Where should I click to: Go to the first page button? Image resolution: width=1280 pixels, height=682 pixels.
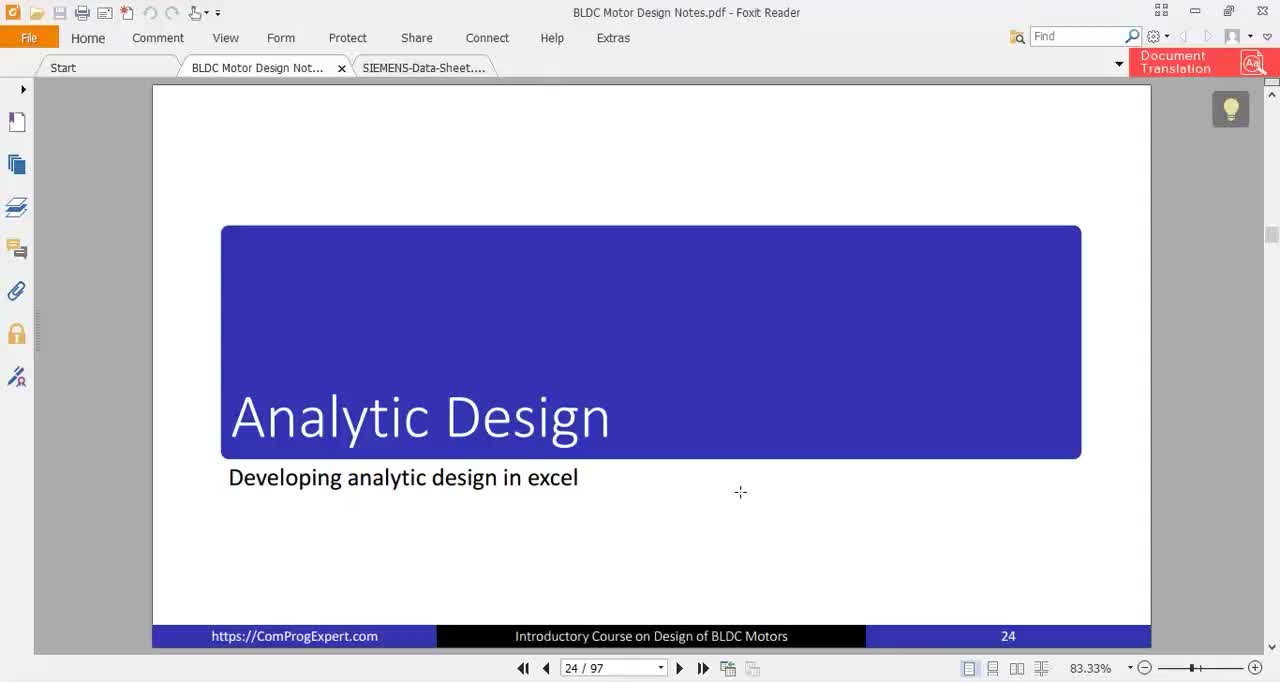[x=523, y=668]
